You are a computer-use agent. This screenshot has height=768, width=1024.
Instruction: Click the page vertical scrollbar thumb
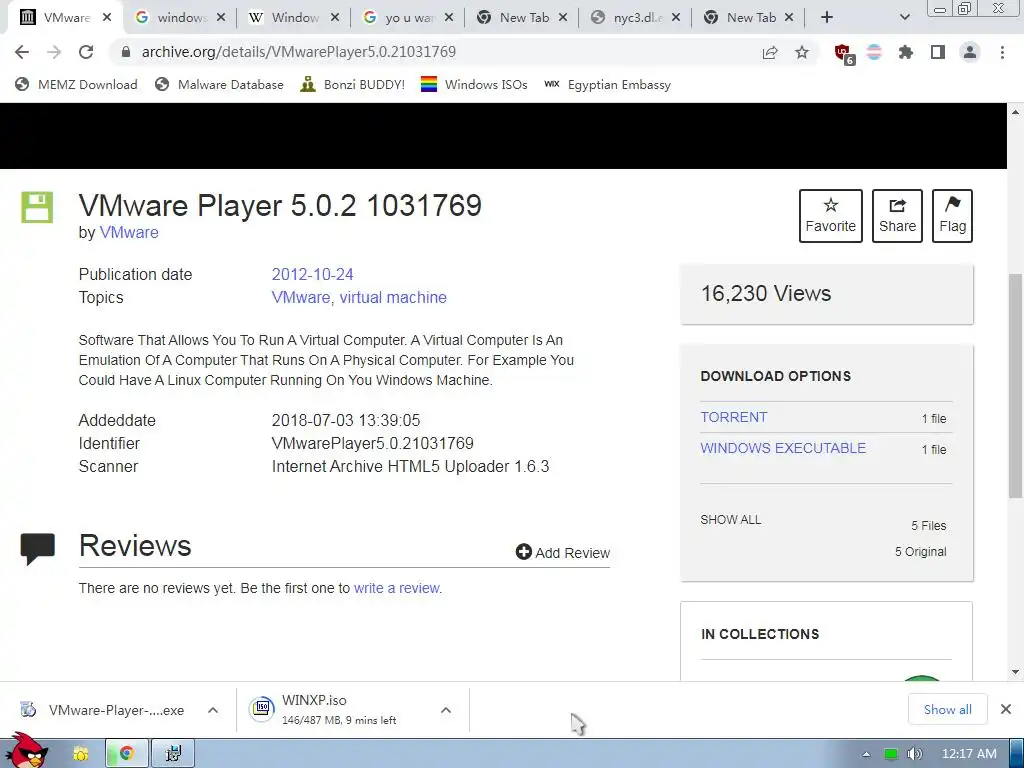(1016, 385)
